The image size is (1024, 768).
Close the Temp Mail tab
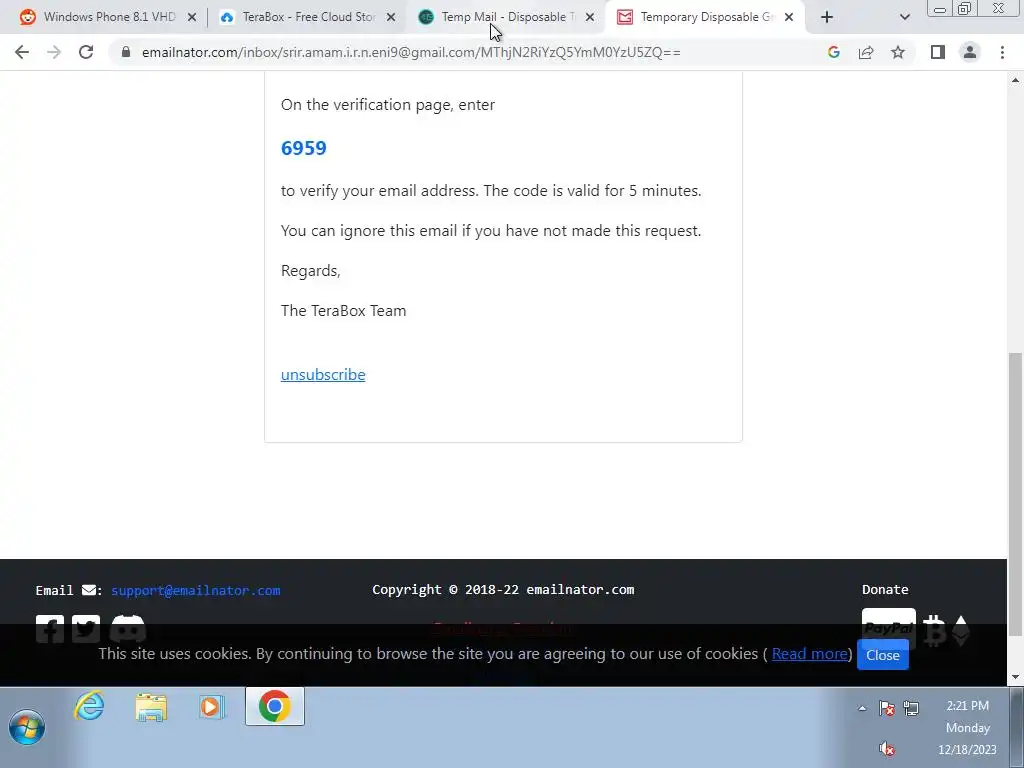coord(590,18)
